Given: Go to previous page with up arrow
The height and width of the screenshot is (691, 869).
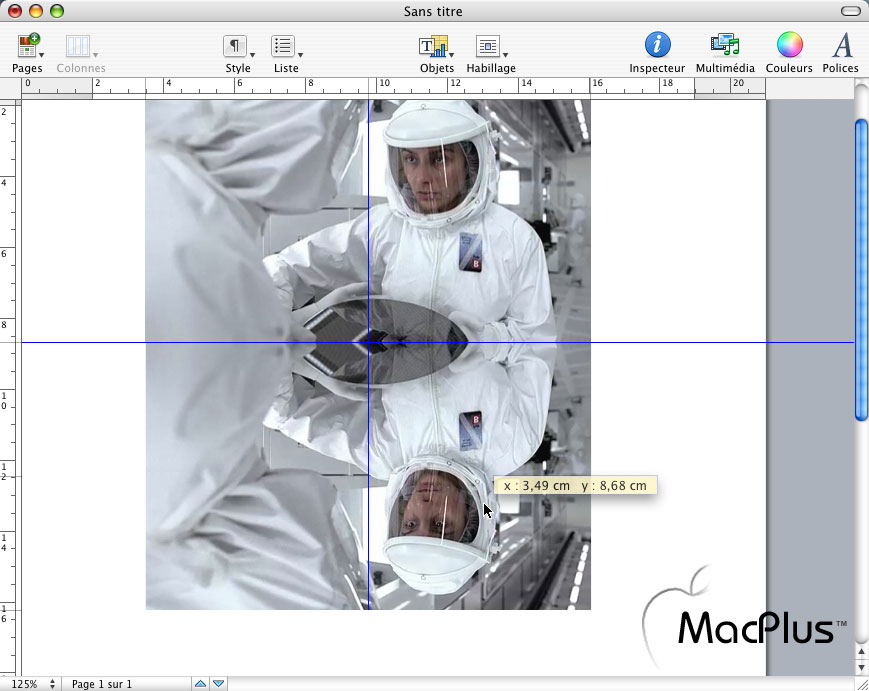Looking at the screenshot, I should [x=201, y=684].
